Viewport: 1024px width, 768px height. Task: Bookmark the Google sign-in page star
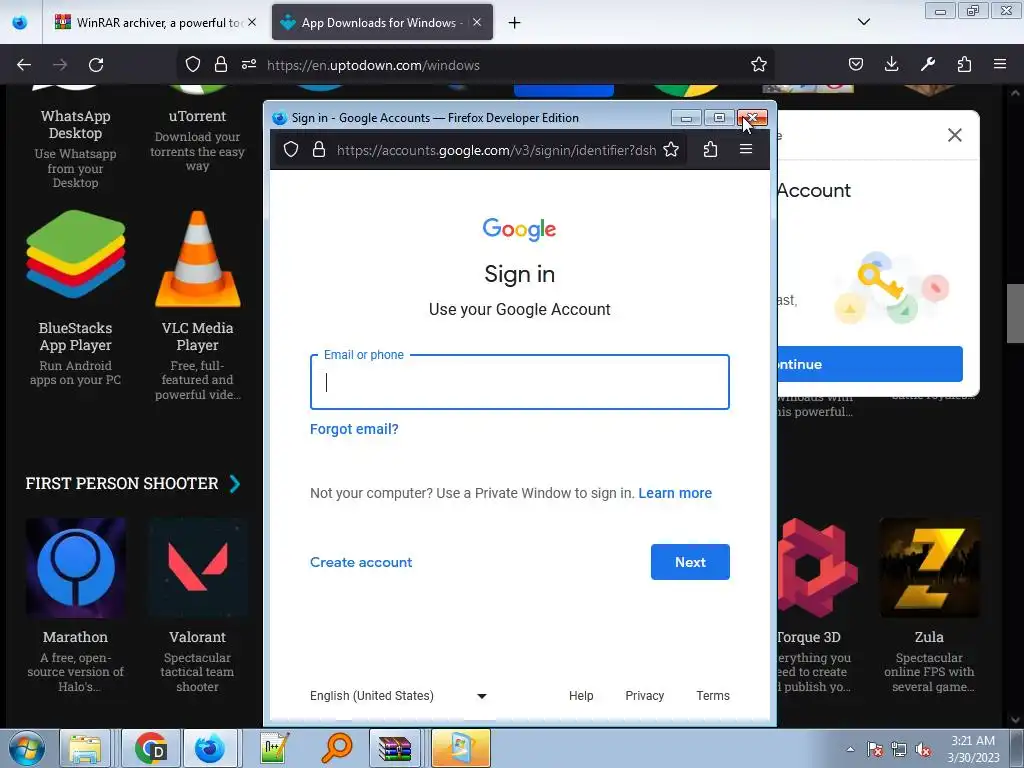pyautogui.click(x=671, y=150)
